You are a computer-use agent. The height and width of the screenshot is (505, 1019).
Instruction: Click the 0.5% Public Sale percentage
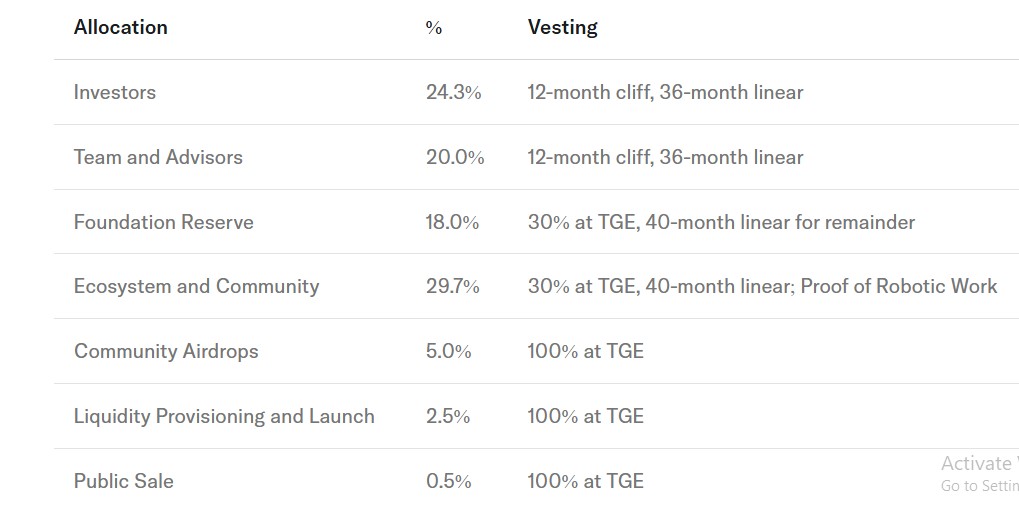pos(448,481)
